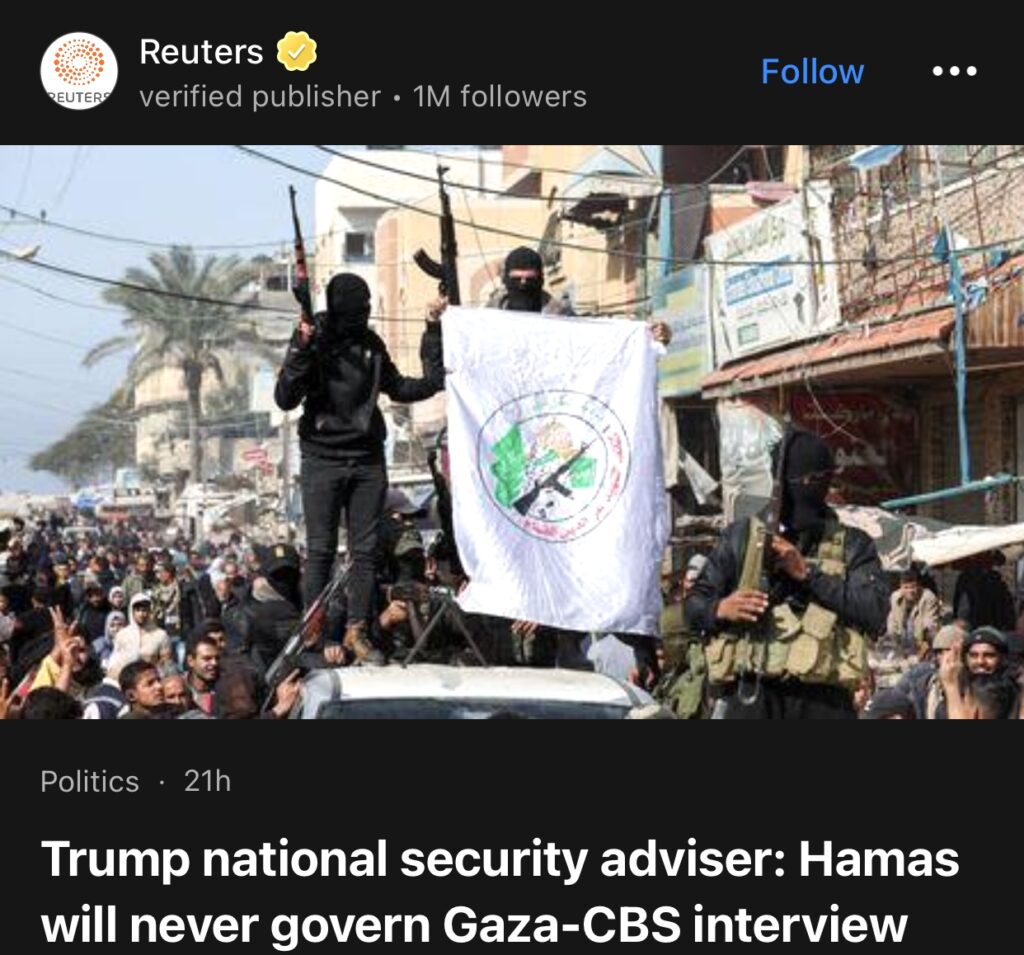The image size is (1024, 955).
Task: Tap "will never govern" in the headline
Action: (x=236, y=924)
